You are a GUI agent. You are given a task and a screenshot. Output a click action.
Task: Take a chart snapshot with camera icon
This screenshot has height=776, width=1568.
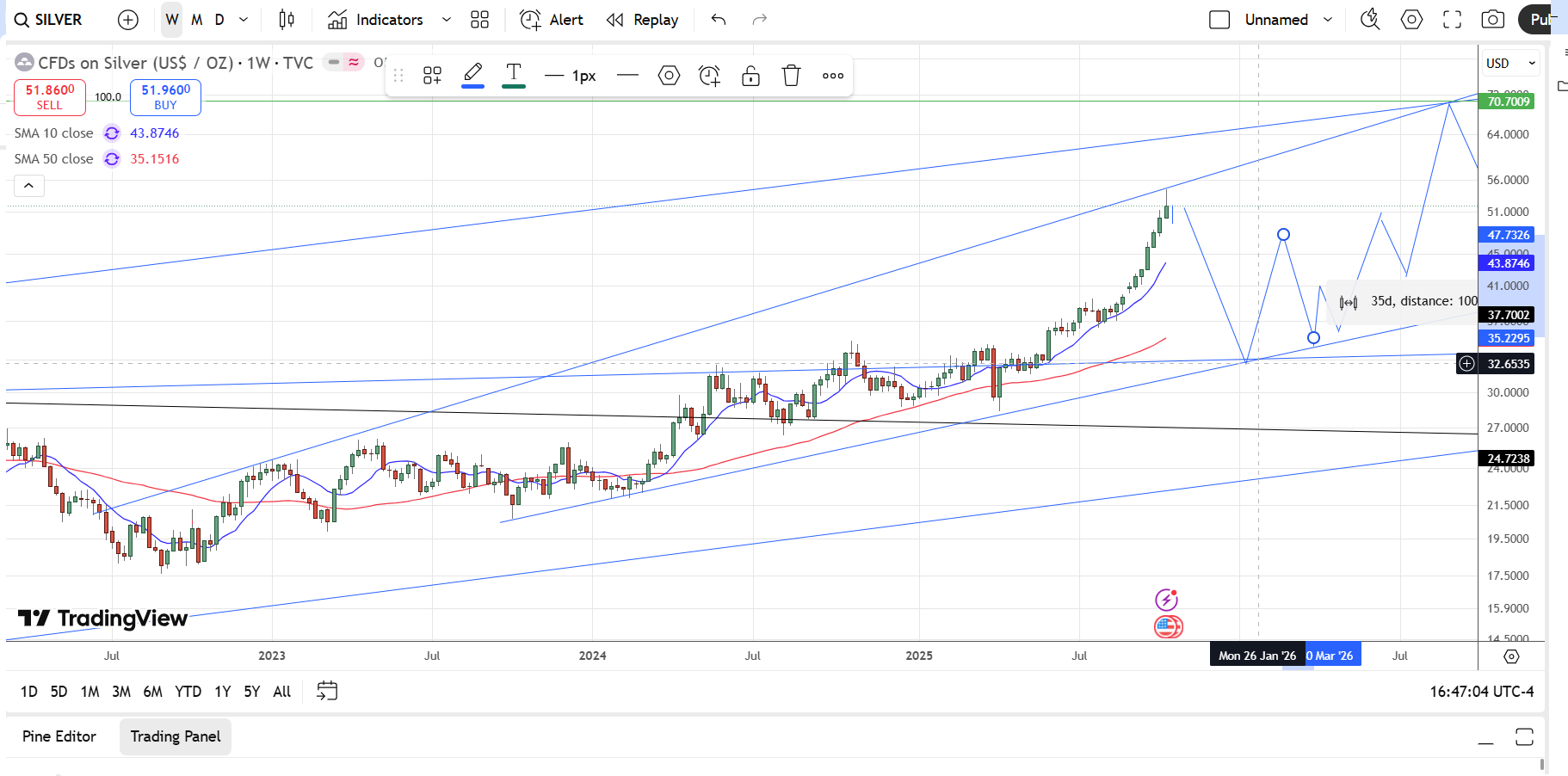[x=1492, y=20]
